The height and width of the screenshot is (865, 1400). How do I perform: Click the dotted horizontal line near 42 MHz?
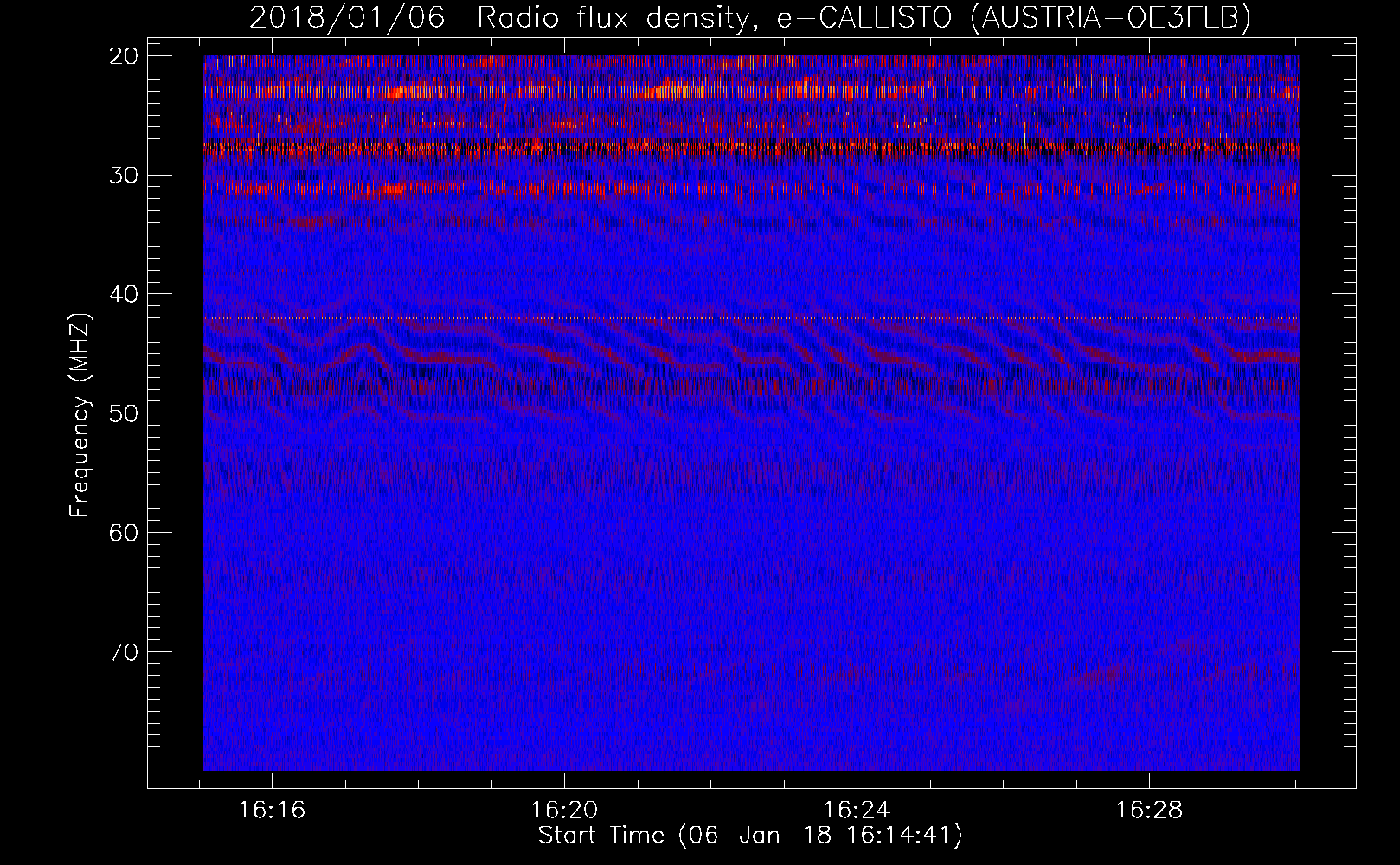click(751, 318)
